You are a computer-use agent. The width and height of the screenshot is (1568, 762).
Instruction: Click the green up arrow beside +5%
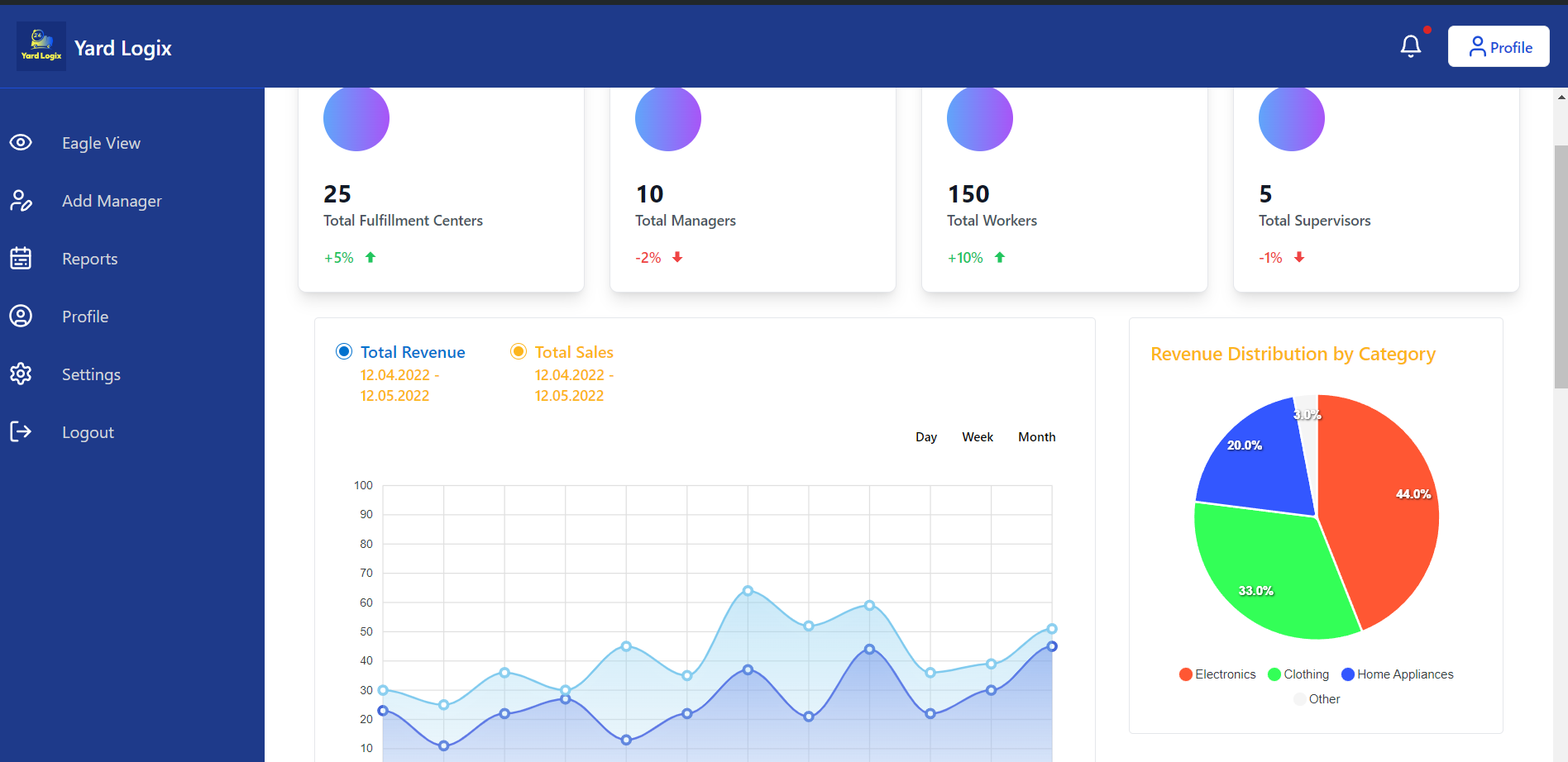point(370,257)
